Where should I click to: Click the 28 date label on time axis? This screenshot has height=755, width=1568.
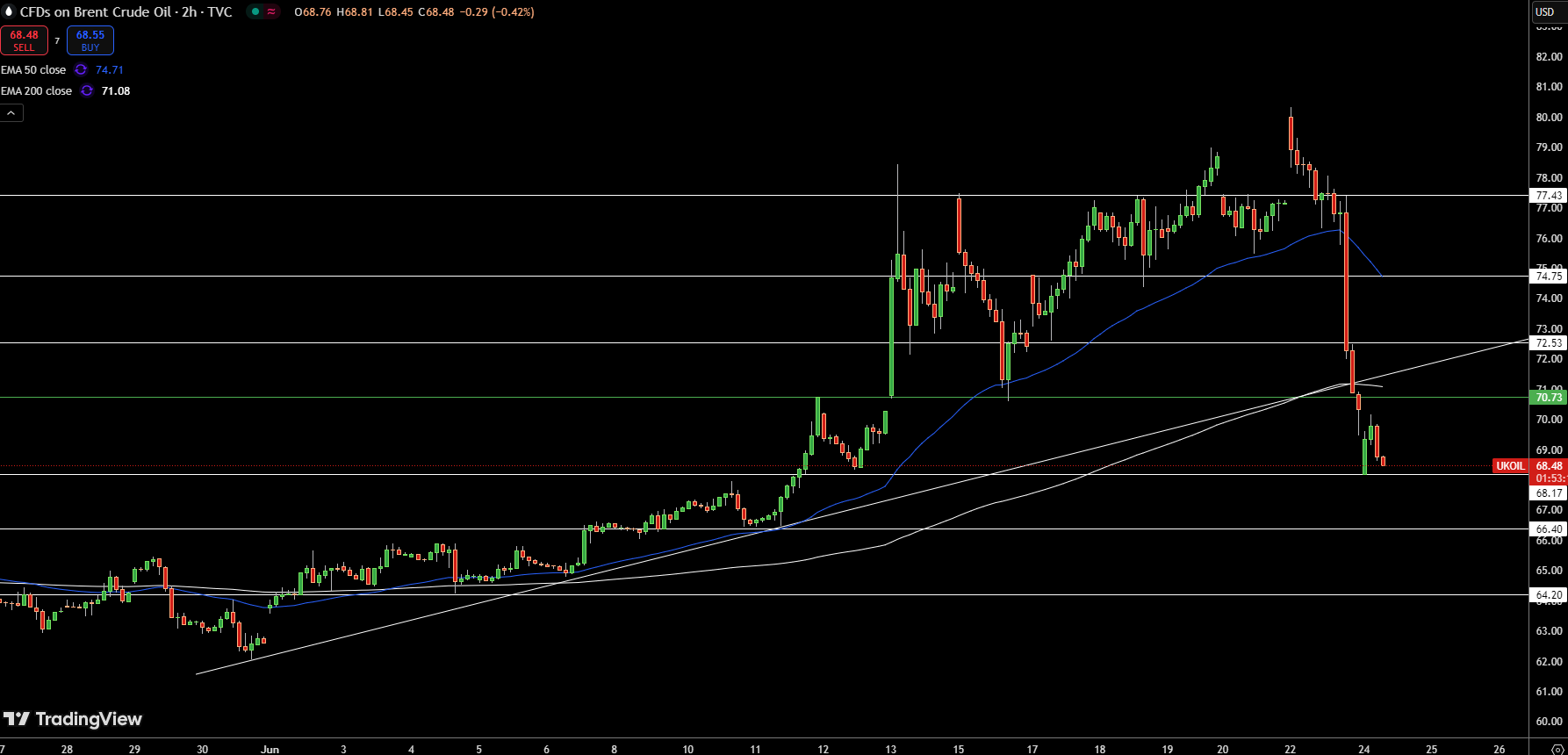coord(67,749)
